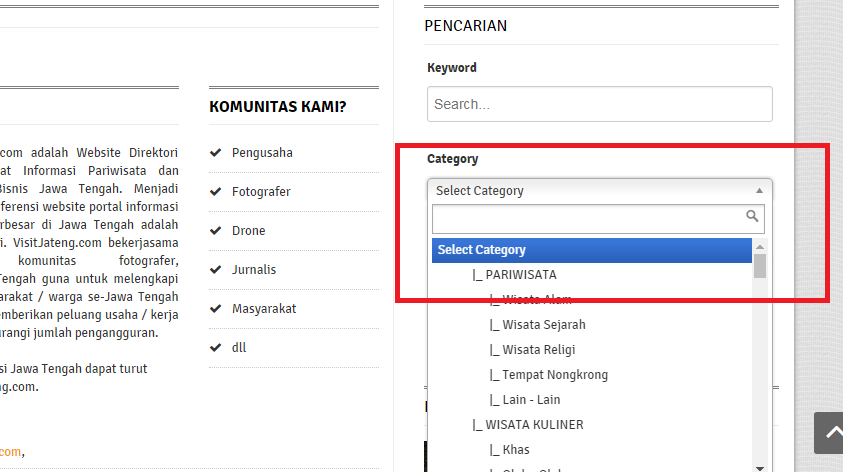
Task: Click the Keyword search input field
Action: point(599,104)
